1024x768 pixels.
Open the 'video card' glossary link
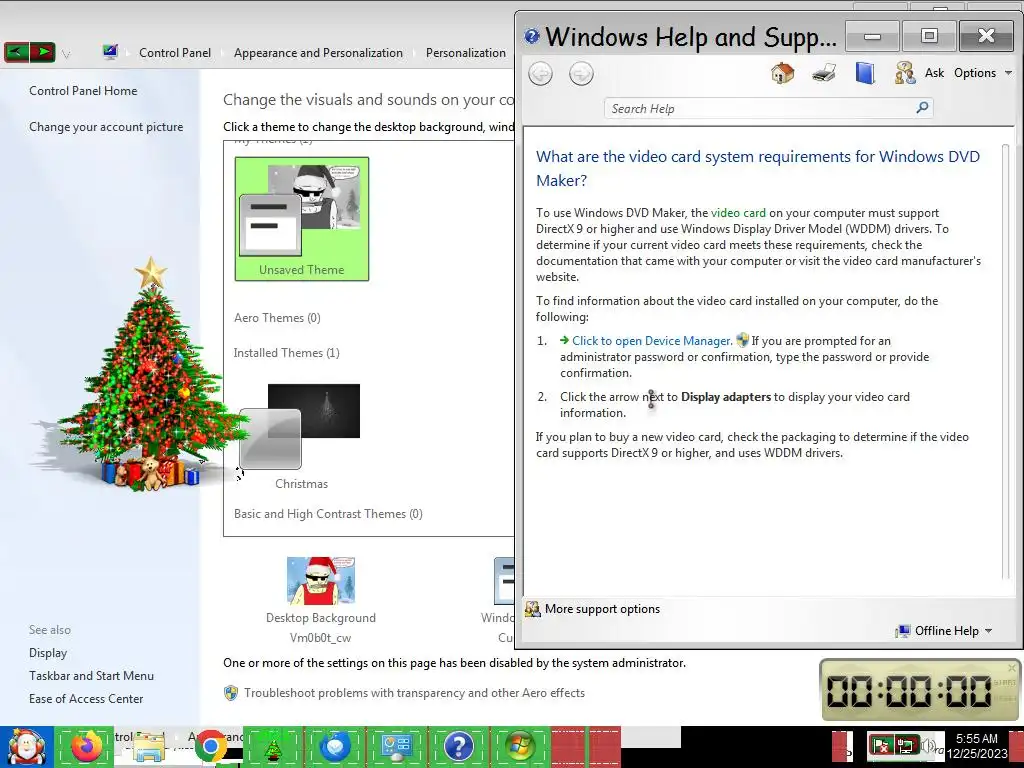coord(738,213)
